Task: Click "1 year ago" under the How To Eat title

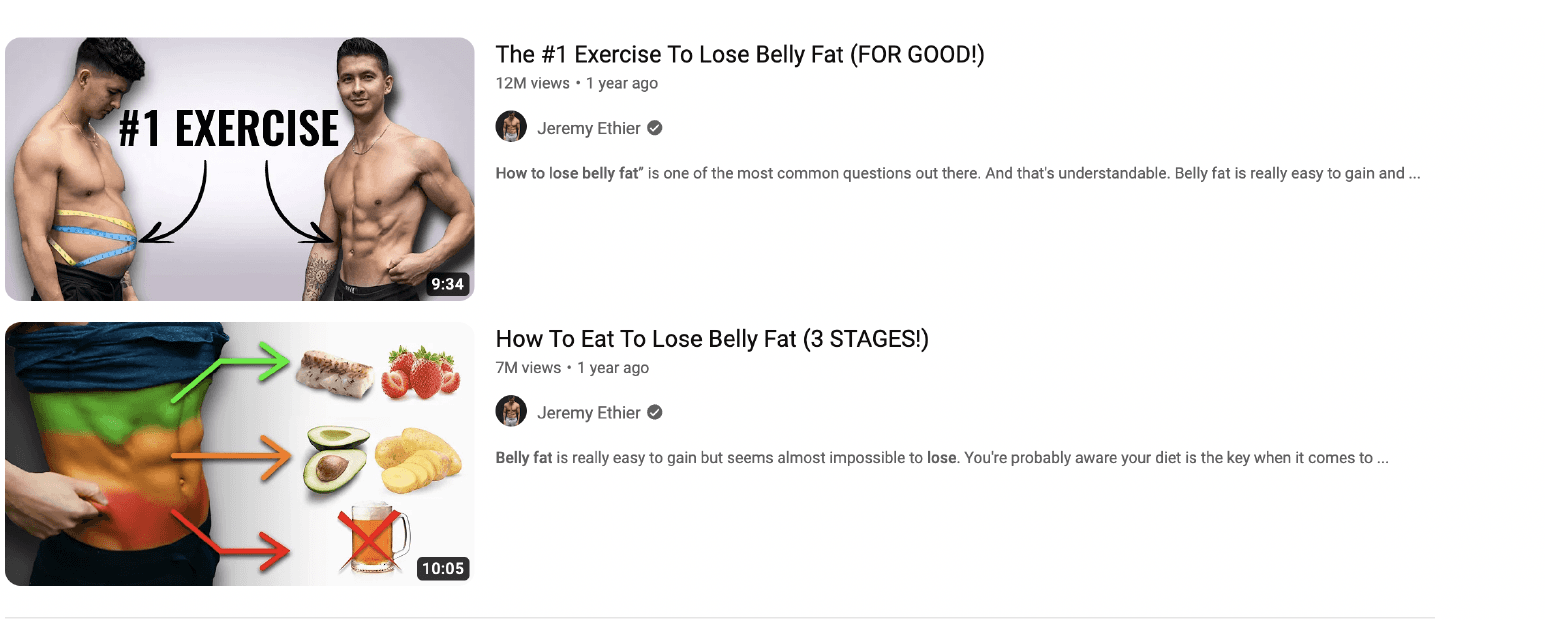Action: coord(613,368)
